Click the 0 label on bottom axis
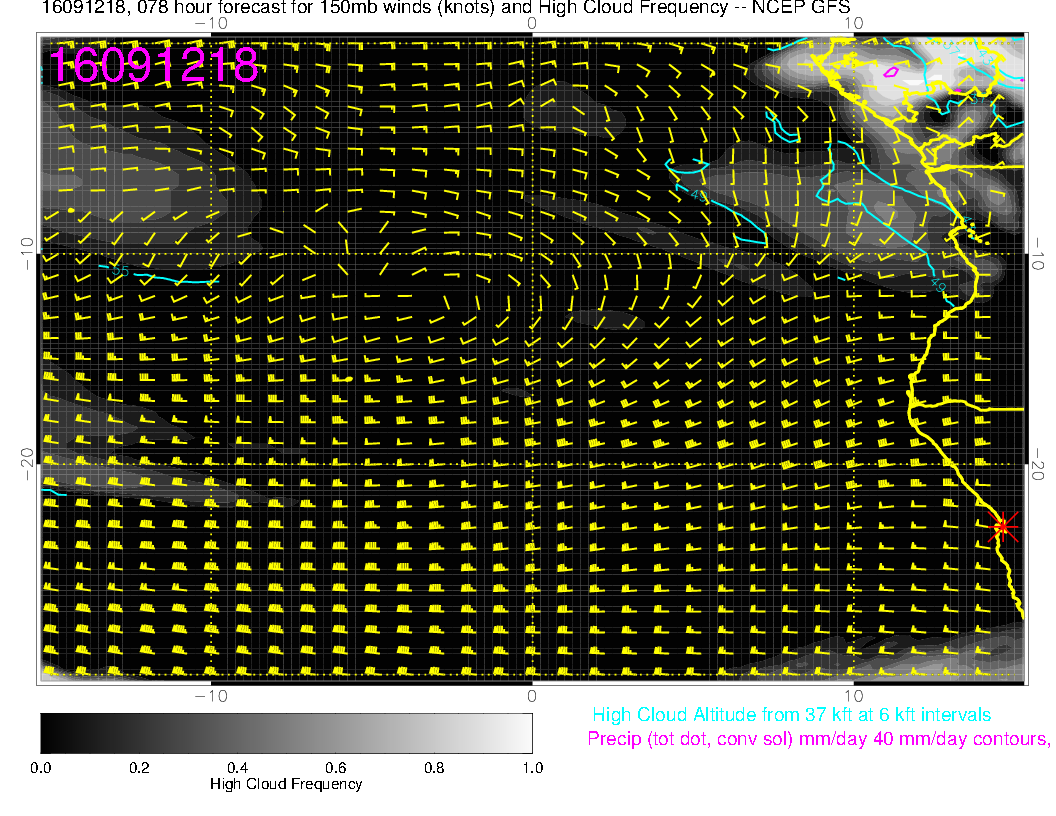 pos(531,696)
